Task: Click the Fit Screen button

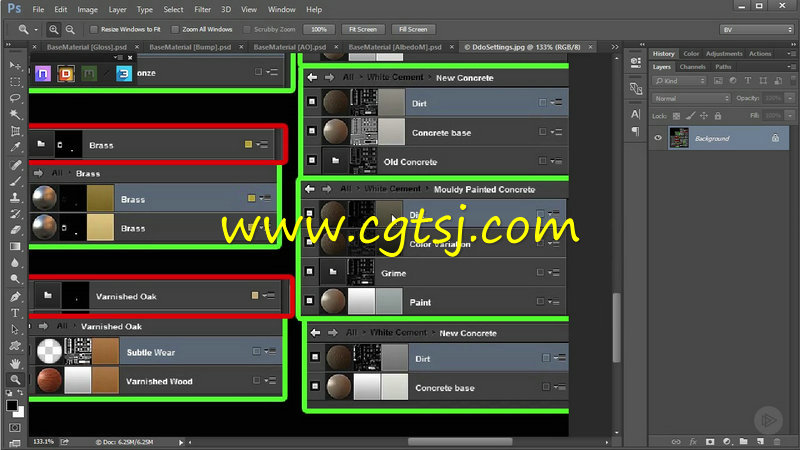Action: click(363, 30)
